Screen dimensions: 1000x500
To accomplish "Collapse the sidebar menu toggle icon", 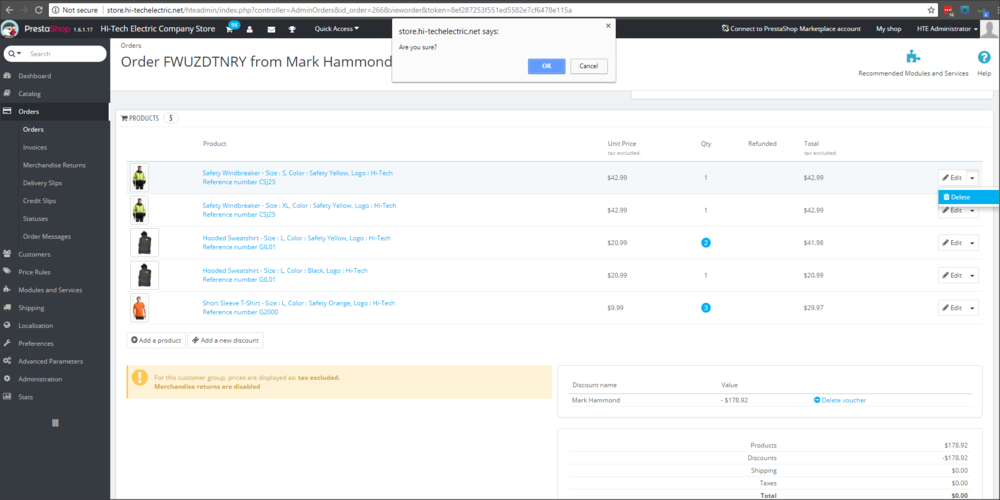I will point(55,423).
